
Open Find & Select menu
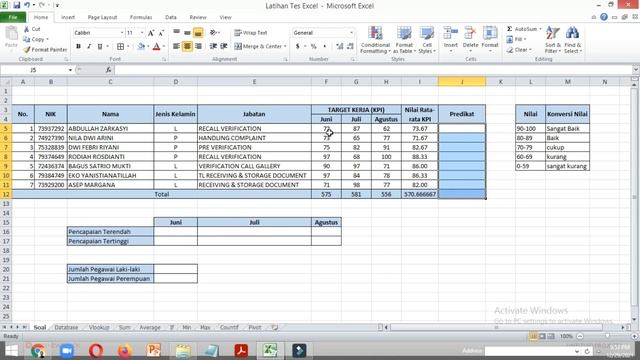pos(573,40)
